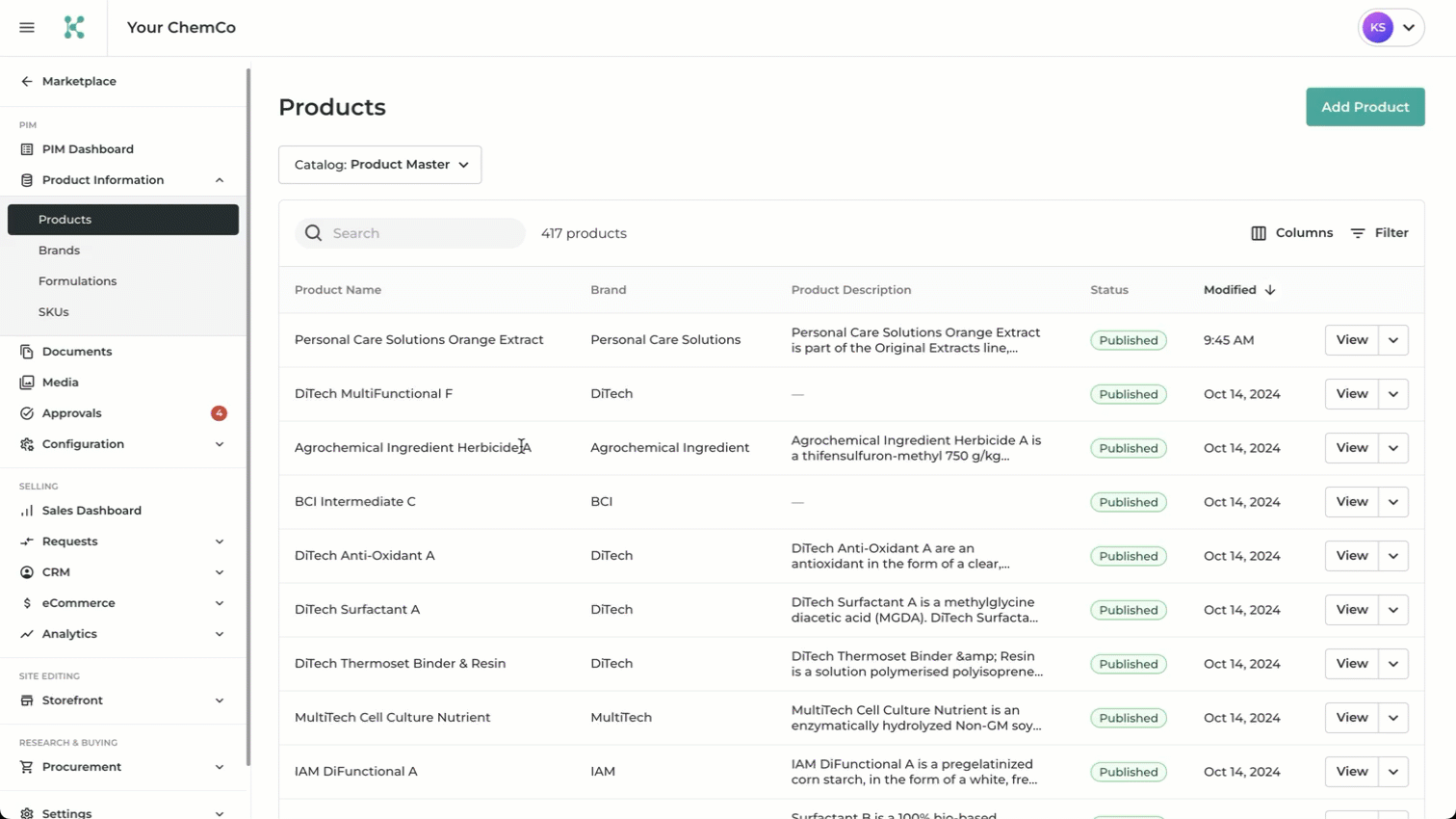
Task: Click the back arrow beside Marketplace
Action: click(27, 82)
